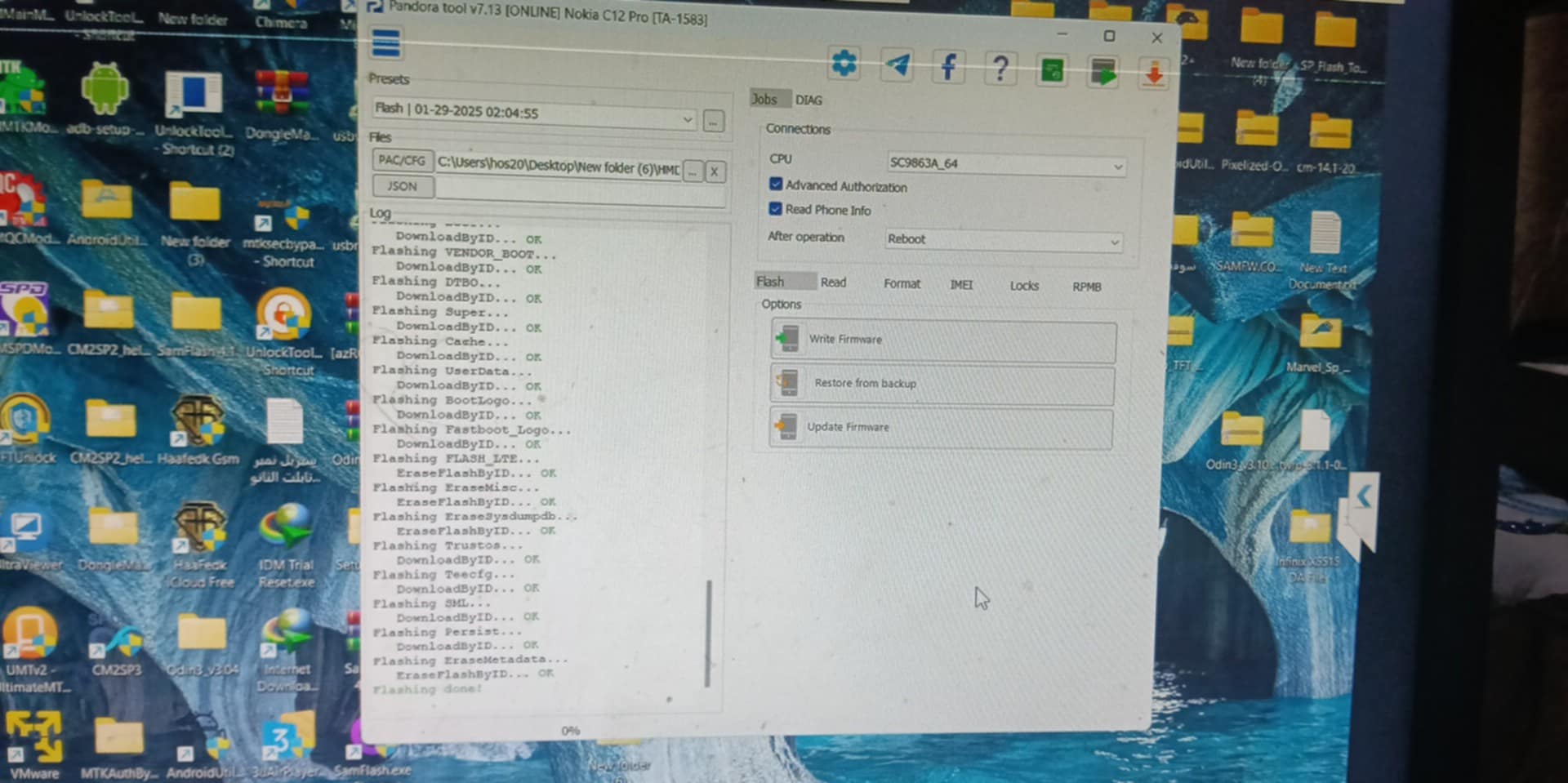The image size is (1568, 783).
Task: Open Marvel_Sp folder on desktop
Action: click(1320, 344)
